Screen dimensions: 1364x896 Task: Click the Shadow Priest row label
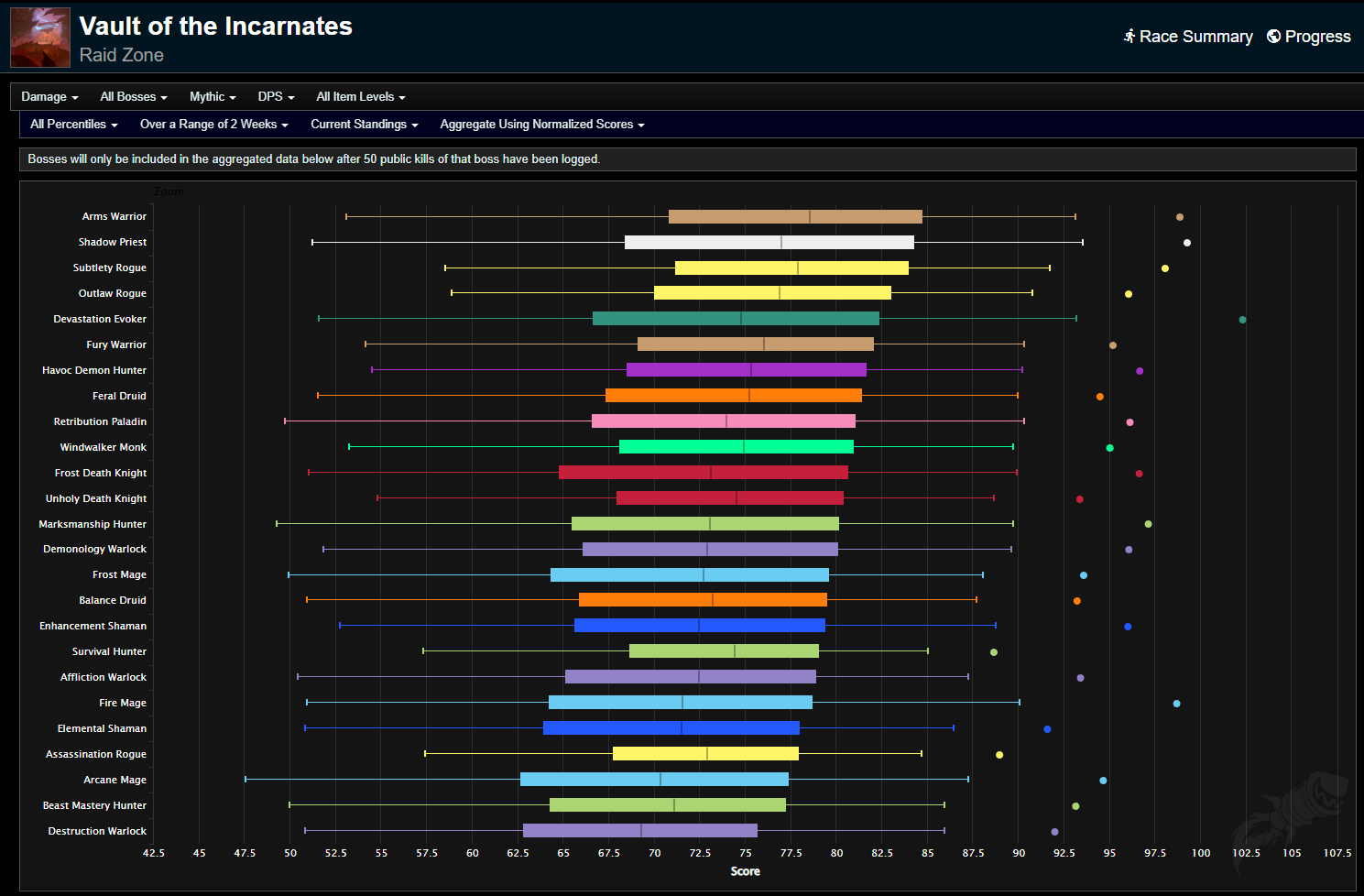tap(113, 242)
